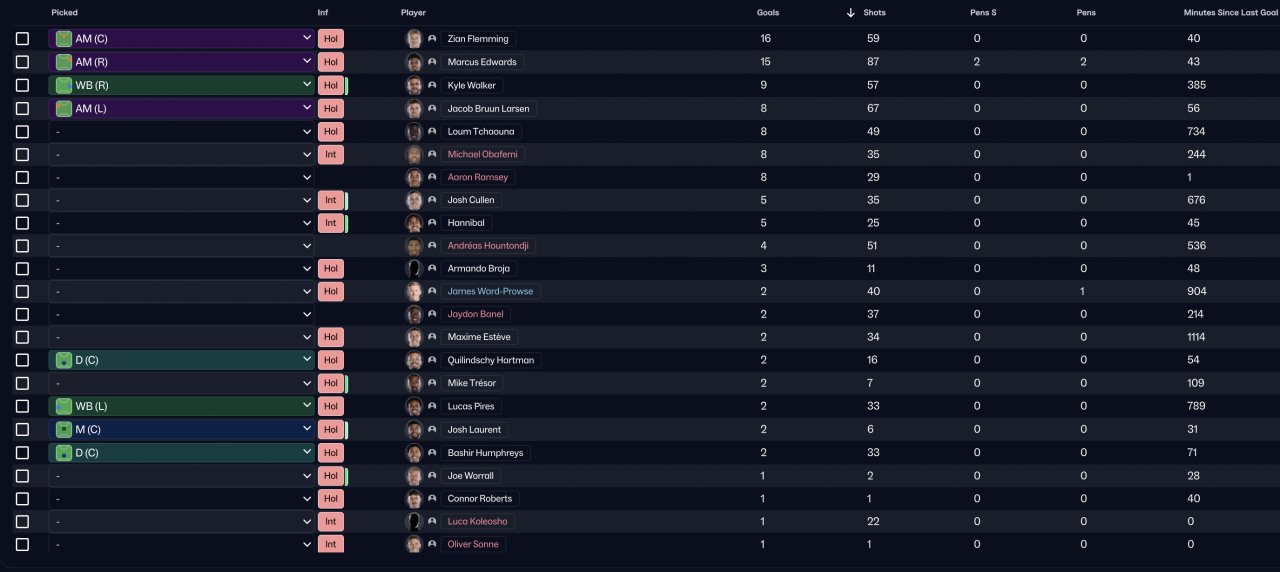The image size is (1280, 572).
Task: Click the pitch icon beside WB (L)
Action: (64, 406)
